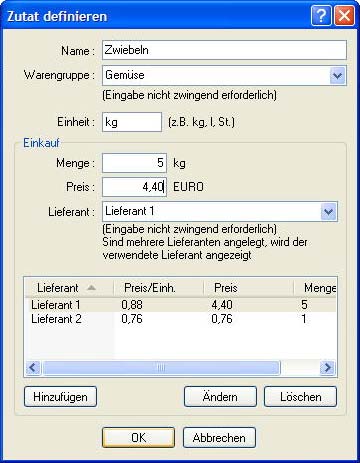The height and width of the screenshot is (463, 360).
Task: Click the Löschen button
Action: click(300, 397)
